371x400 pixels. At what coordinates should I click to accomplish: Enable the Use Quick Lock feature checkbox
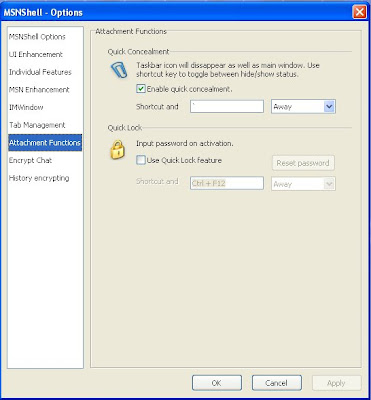click(141, 160)
